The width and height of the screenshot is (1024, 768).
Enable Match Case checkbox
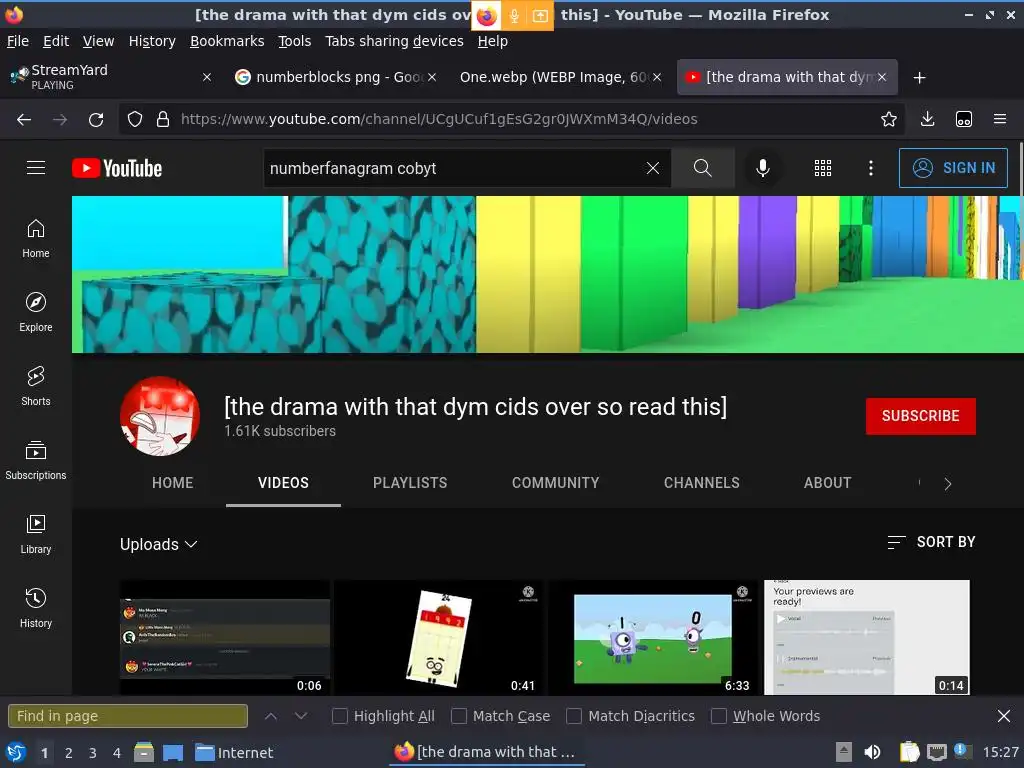pyautogui.click(x=459, y=716)
